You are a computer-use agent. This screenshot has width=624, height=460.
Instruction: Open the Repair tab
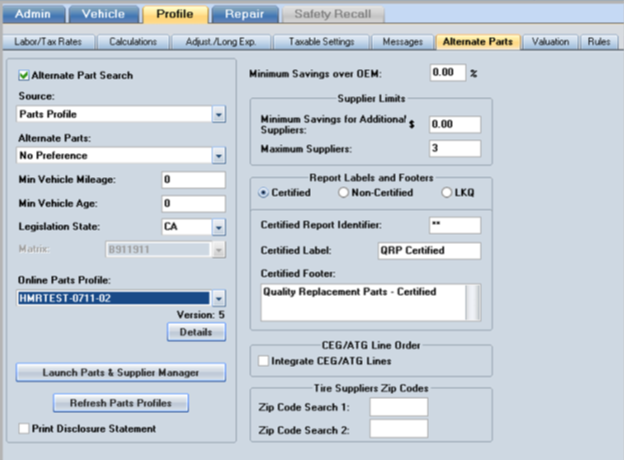click(x=245, y=15)
